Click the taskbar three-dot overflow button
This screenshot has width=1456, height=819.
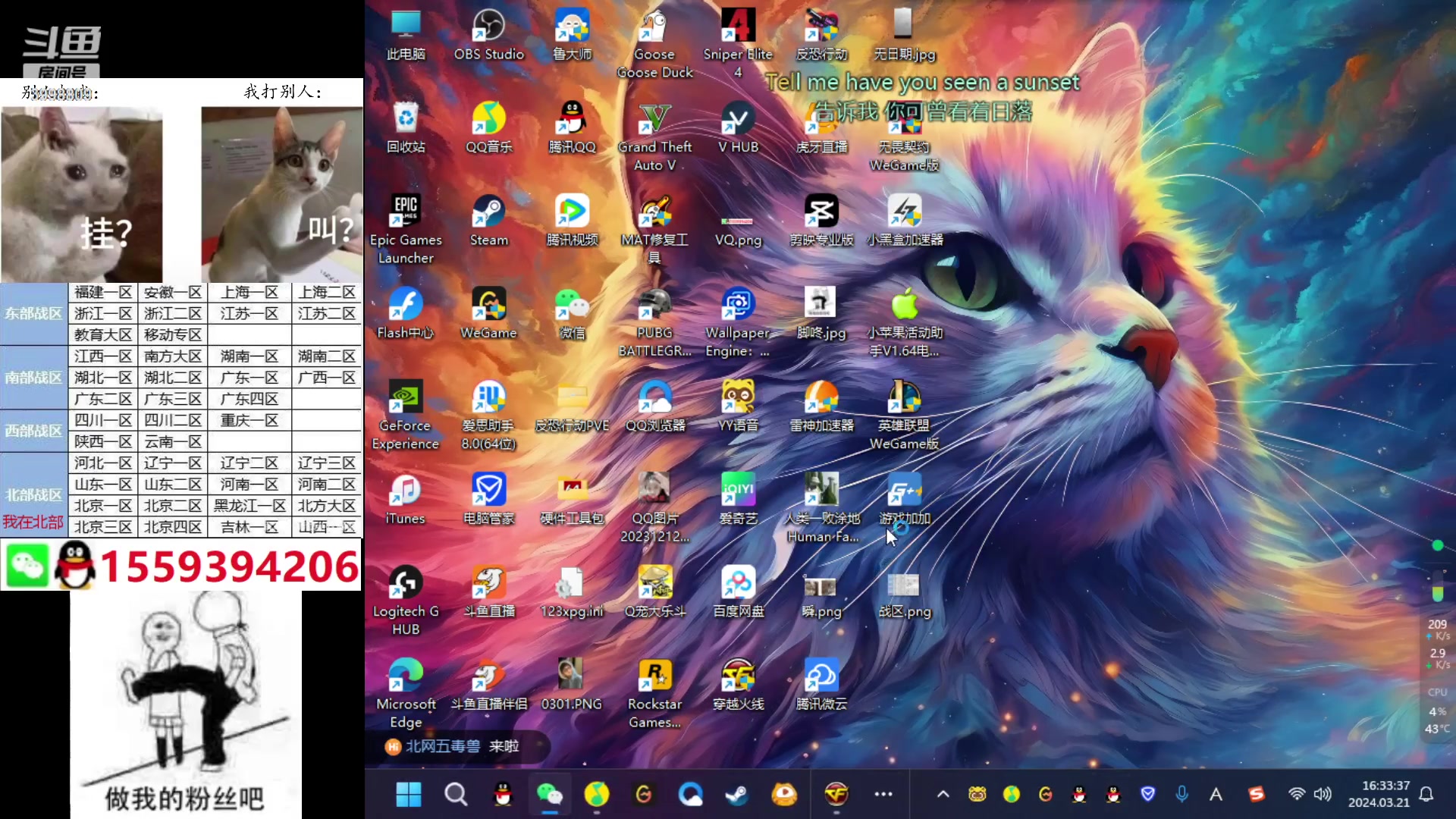click(883, 794)
